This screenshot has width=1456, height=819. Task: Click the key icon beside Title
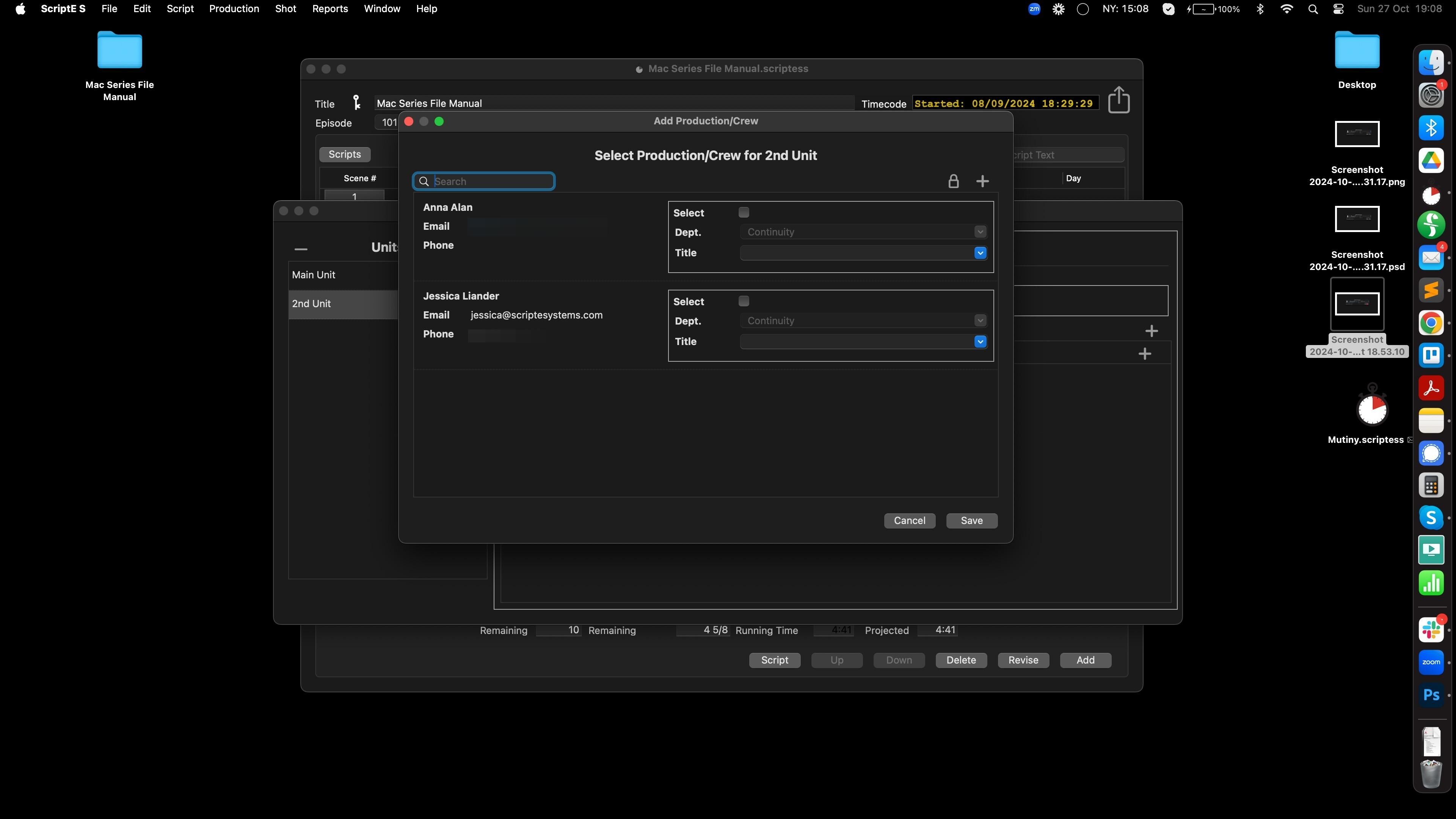[356, 102]
